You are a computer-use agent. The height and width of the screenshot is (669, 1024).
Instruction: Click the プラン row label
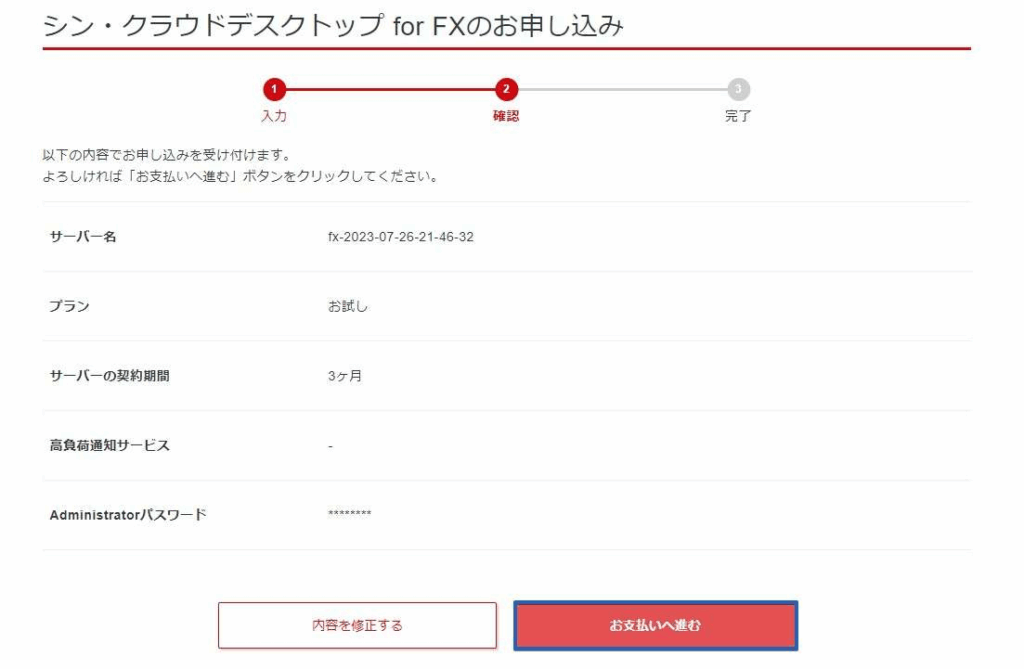(x=69, y=306)
